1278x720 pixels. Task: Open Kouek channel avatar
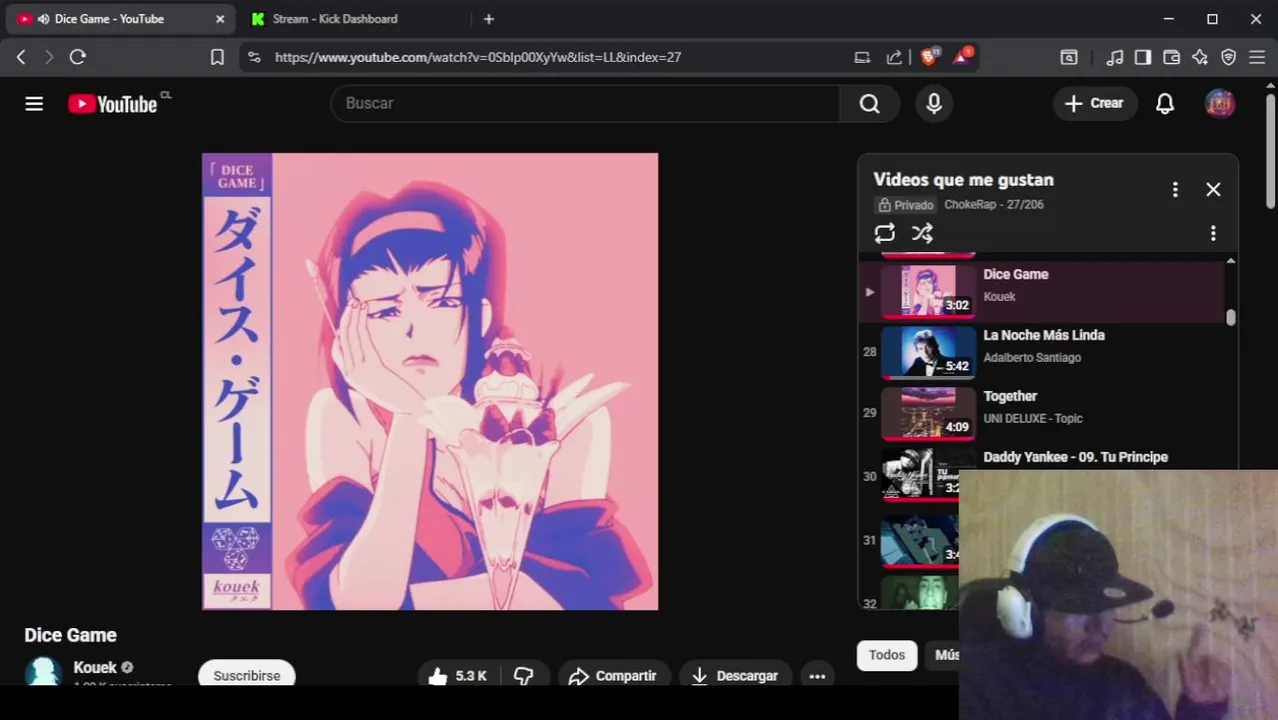pos(43,671)
